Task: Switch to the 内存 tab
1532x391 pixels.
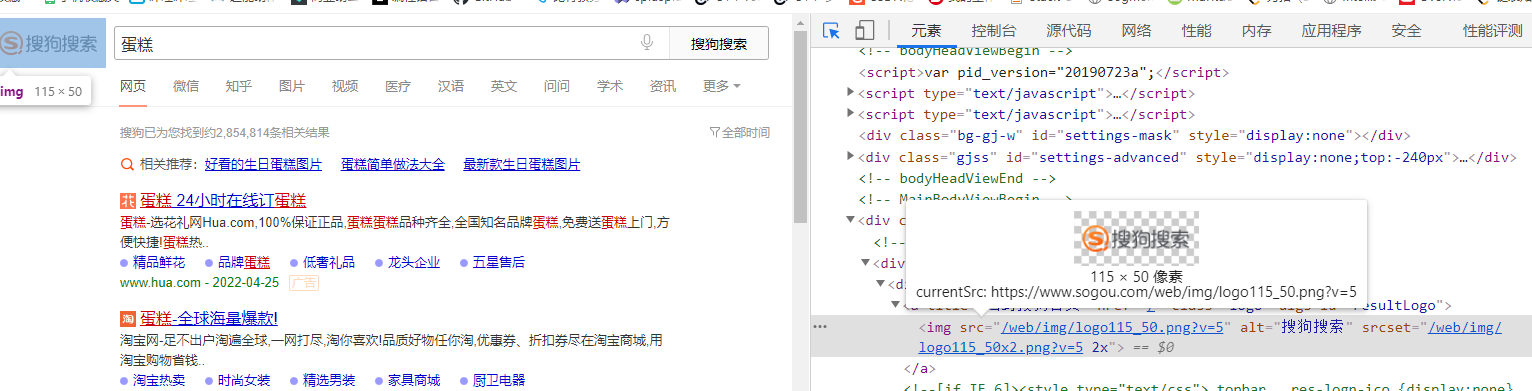Action: 1256,31
